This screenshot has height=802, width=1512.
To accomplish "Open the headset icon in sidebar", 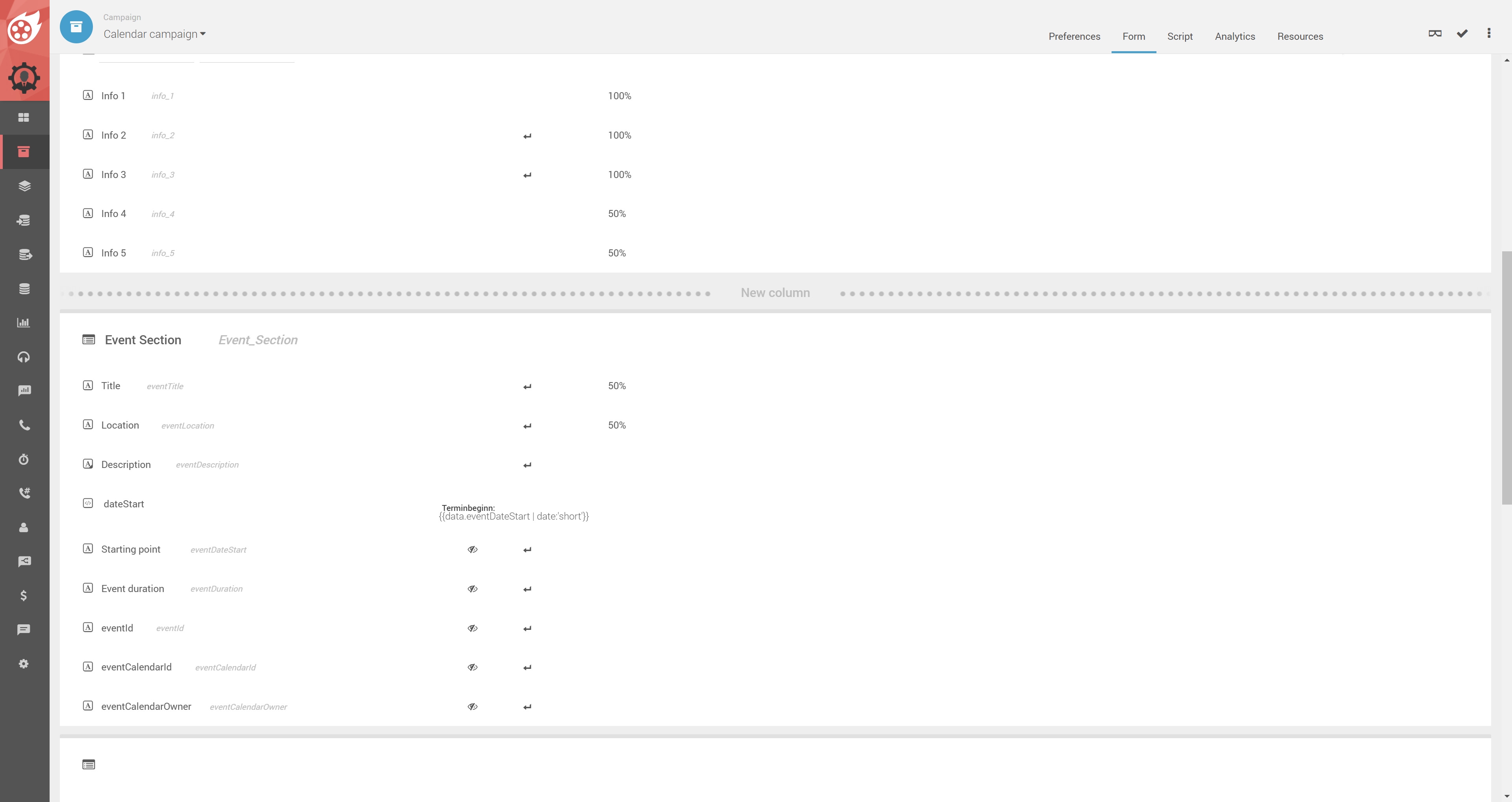I will 24,357.
